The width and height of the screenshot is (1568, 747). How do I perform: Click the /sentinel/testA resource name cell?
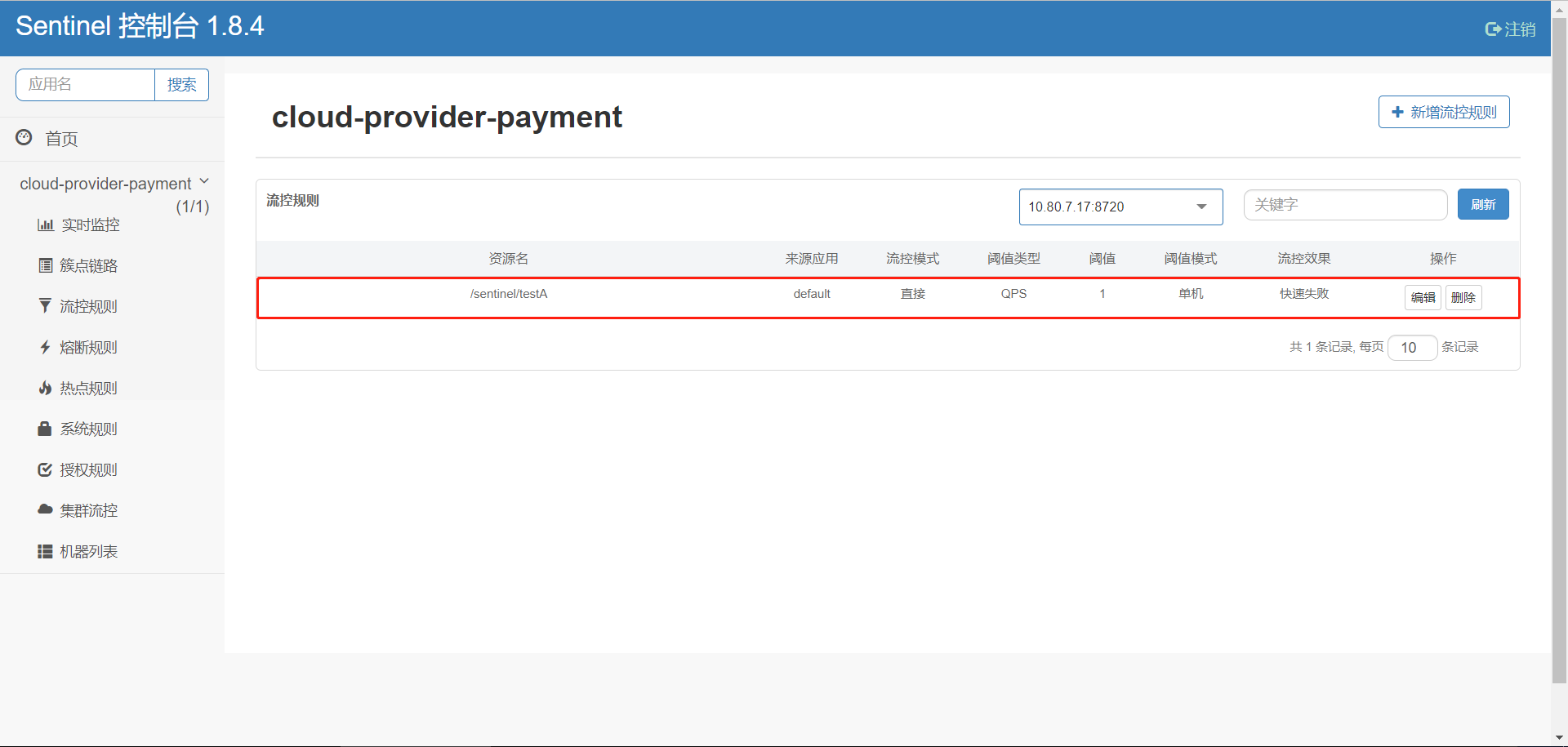click(x=509, y=294)
